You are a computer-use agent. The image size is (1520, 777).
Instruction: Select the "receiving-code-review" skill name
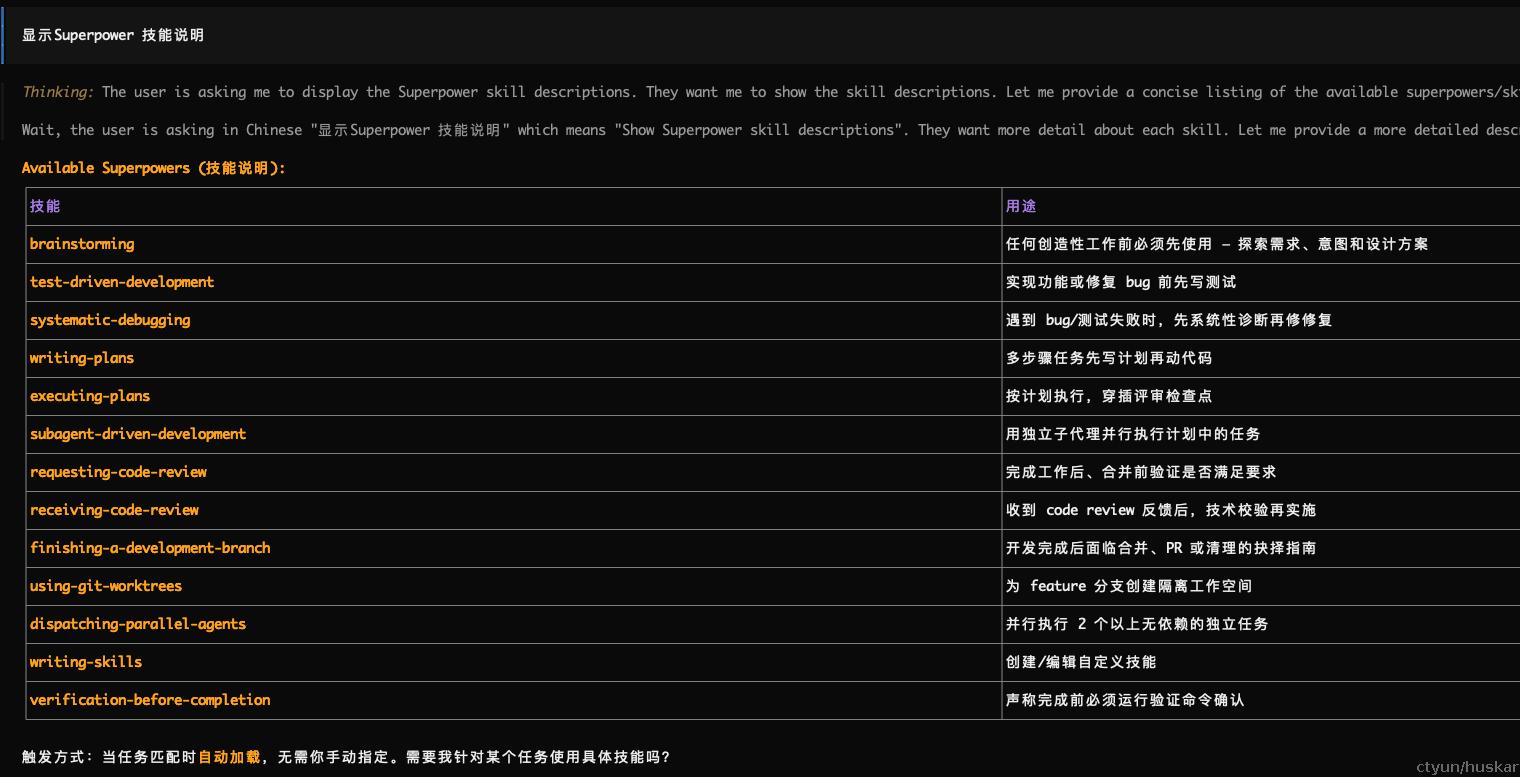point(114,510)
